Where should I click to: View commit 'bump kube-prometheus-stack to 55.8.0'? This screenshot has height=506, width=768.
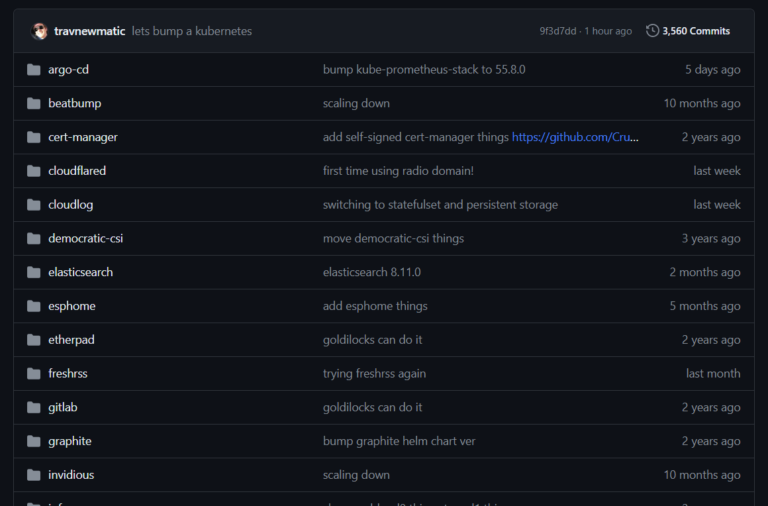coord(424,70)
